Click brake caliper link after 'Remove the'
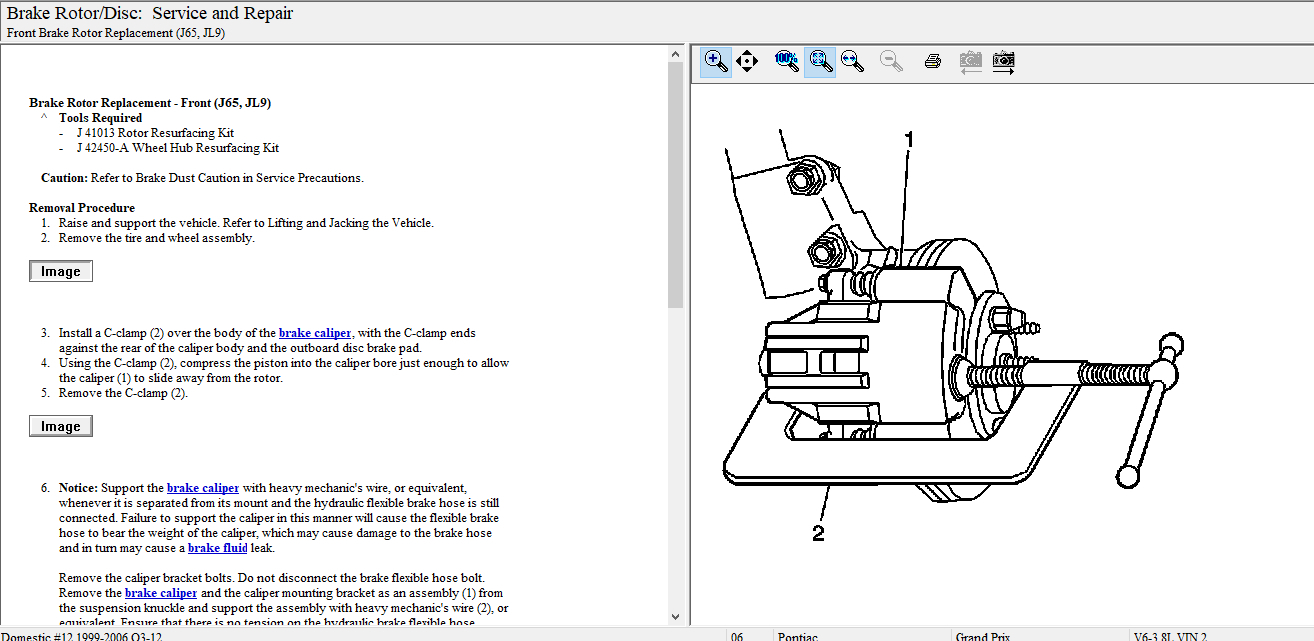 coord(161,593)
